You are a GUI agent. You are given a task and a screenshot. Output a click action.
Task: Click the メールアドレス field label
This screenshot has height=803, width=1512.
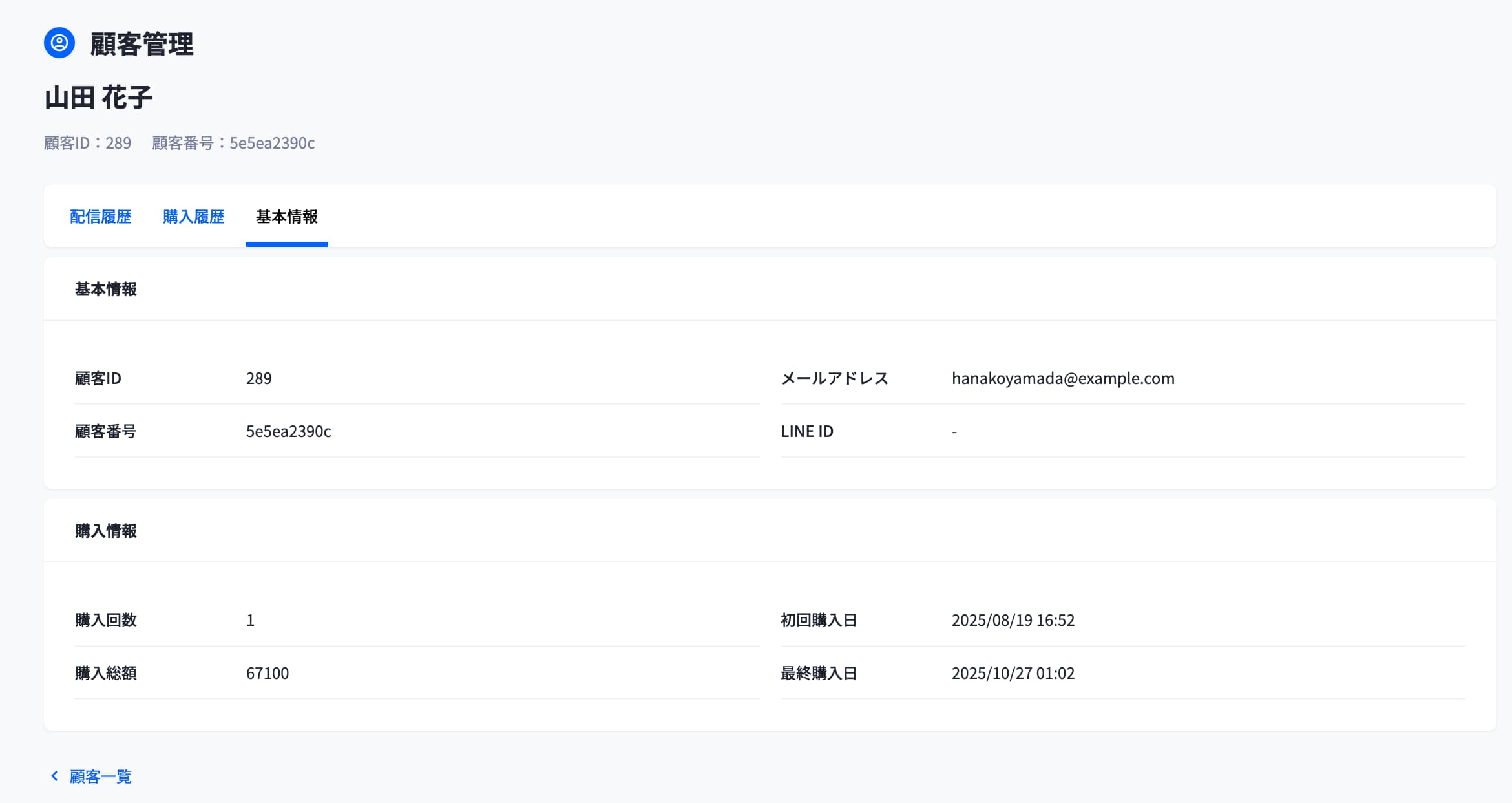click(x=834, y=378)
